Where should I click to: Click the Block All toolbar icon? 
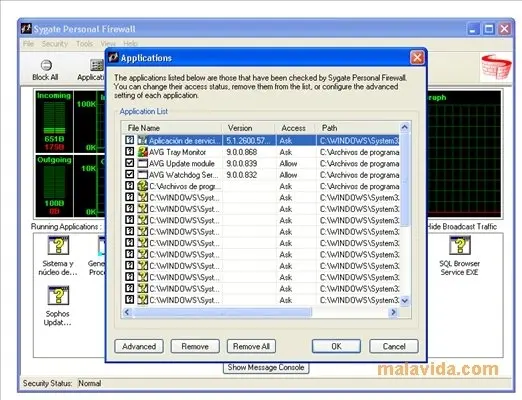click(46, 65)
